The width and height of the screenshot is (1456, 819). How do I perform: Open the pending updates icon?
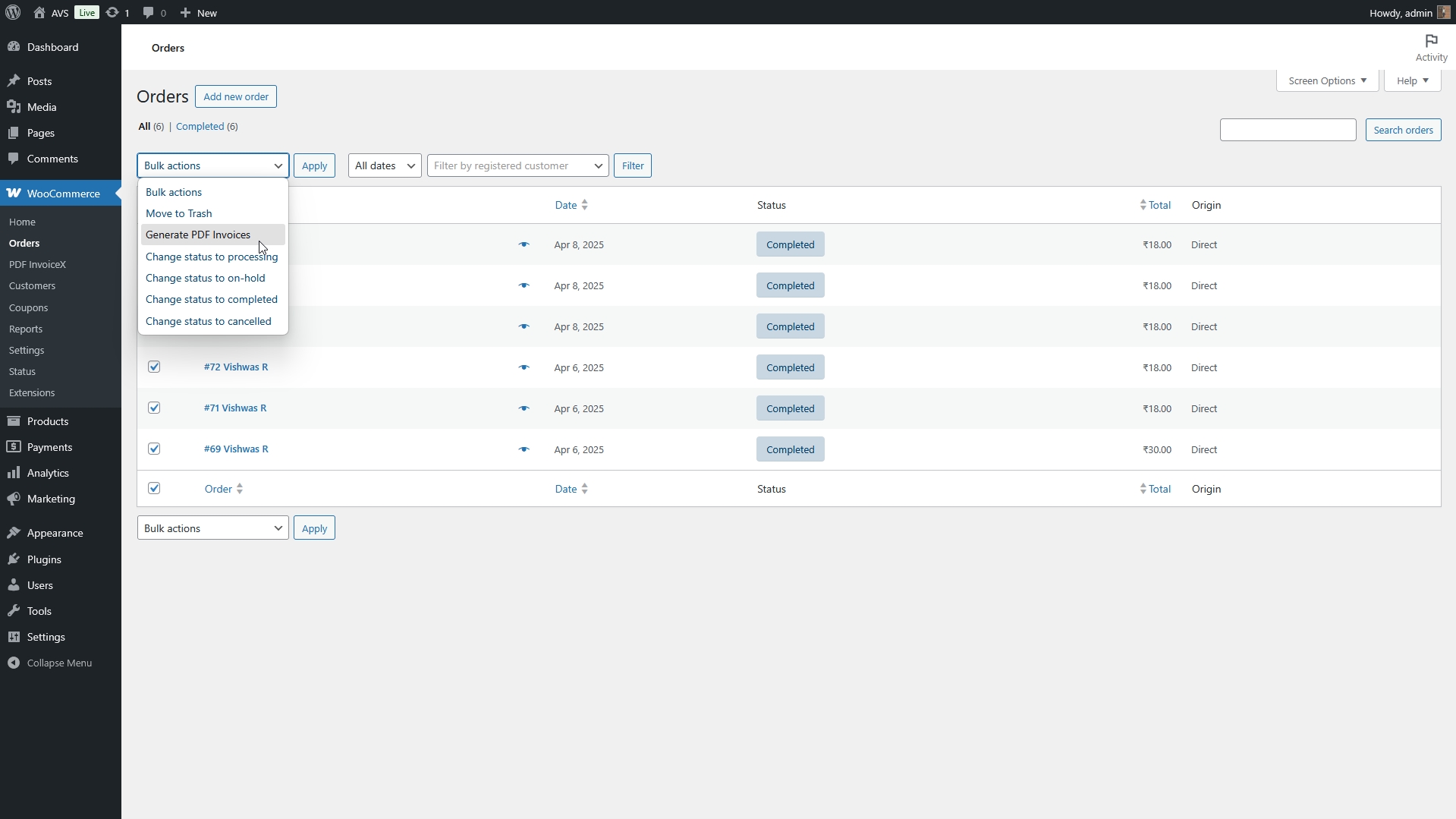click(112, 12)
